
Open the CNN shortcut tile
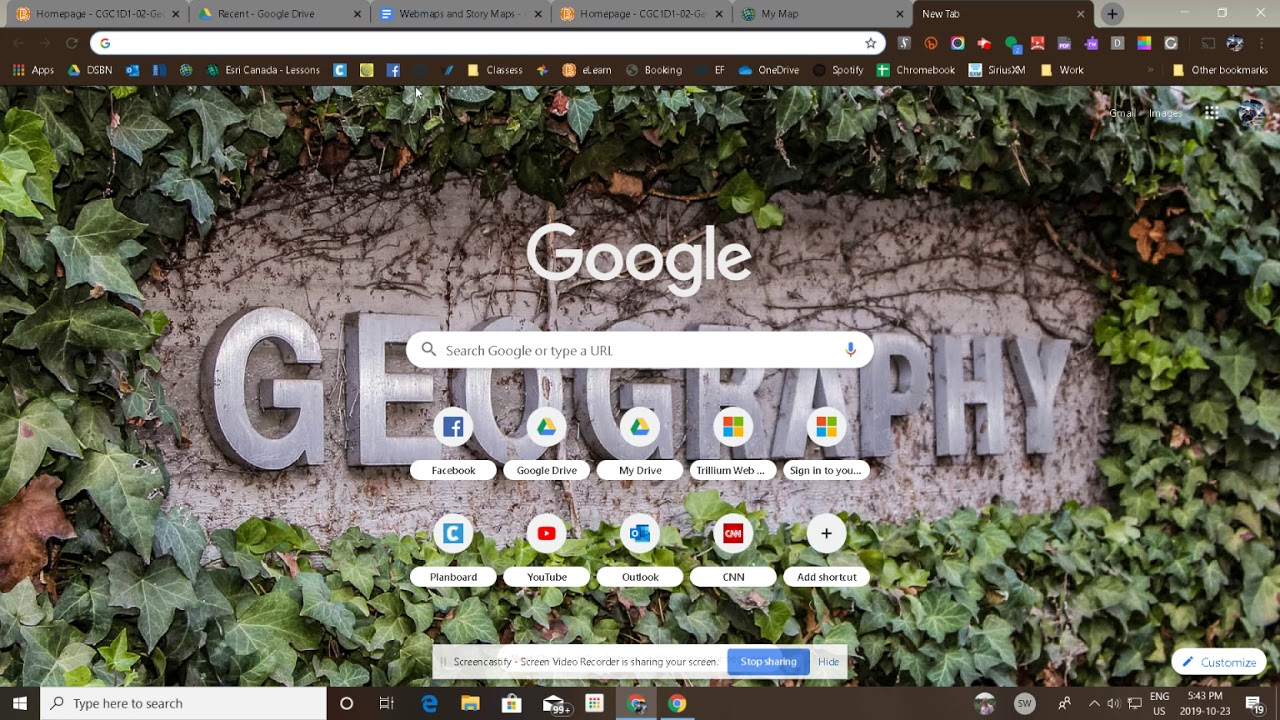[x=733, y=550]
